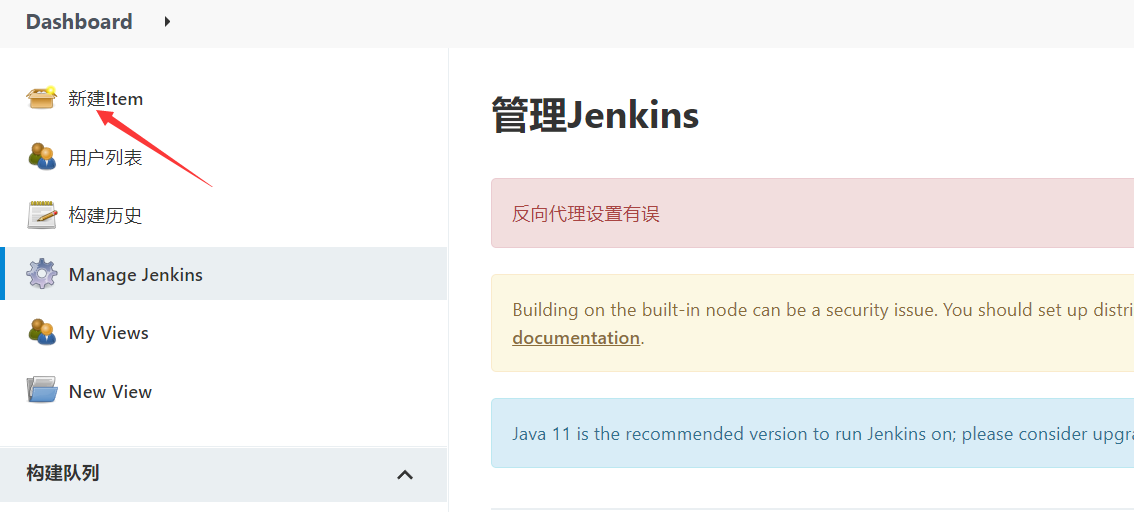Expand the Dashboard breadcrumb arrow menu

(x=167, y=21)
